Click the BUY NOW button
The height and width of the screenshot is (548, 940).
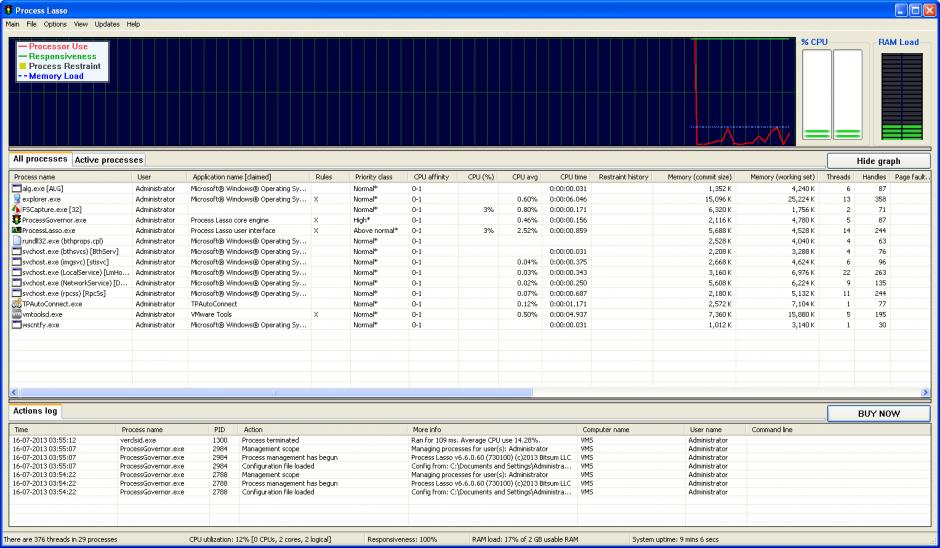(878, 413)
